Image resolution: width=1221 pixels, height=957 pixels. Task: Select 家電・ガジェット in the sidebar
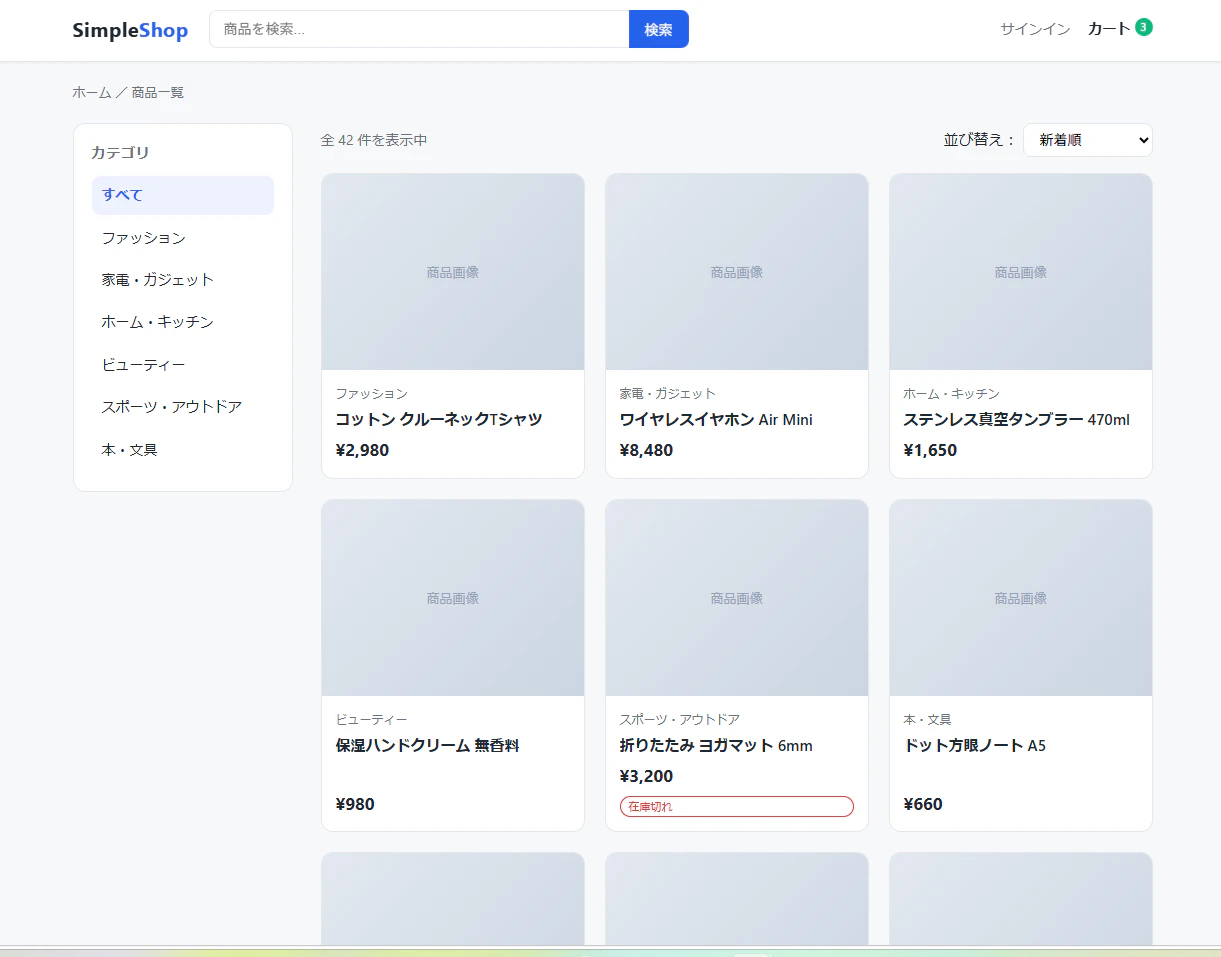coord(183,280)
